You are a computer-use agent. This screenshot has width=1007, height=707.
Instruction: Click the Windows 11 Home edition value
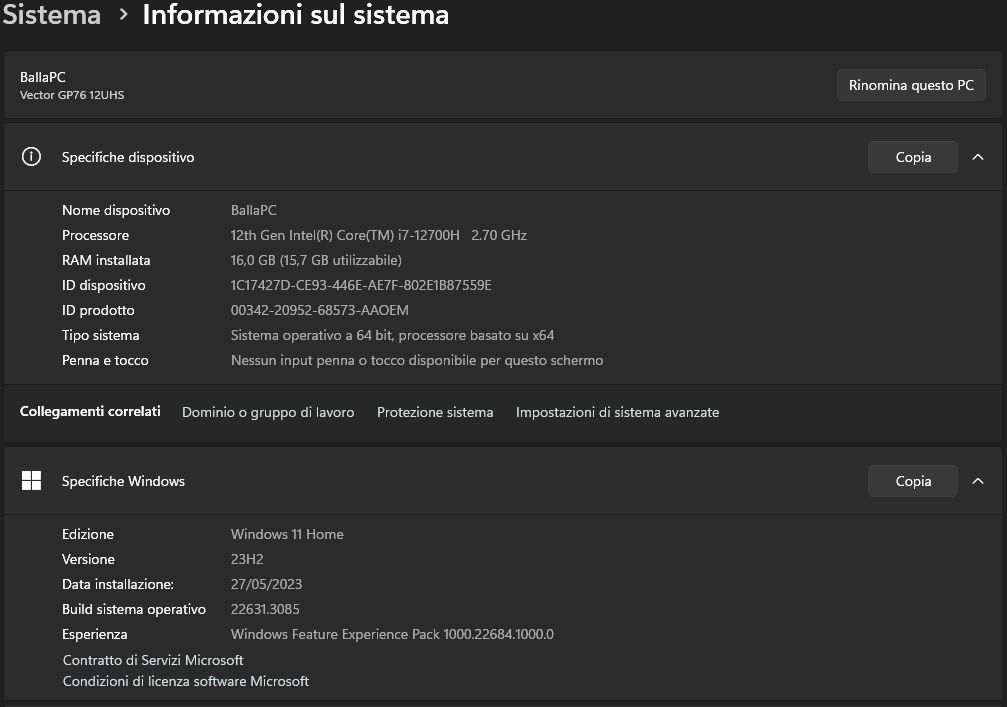287,534
